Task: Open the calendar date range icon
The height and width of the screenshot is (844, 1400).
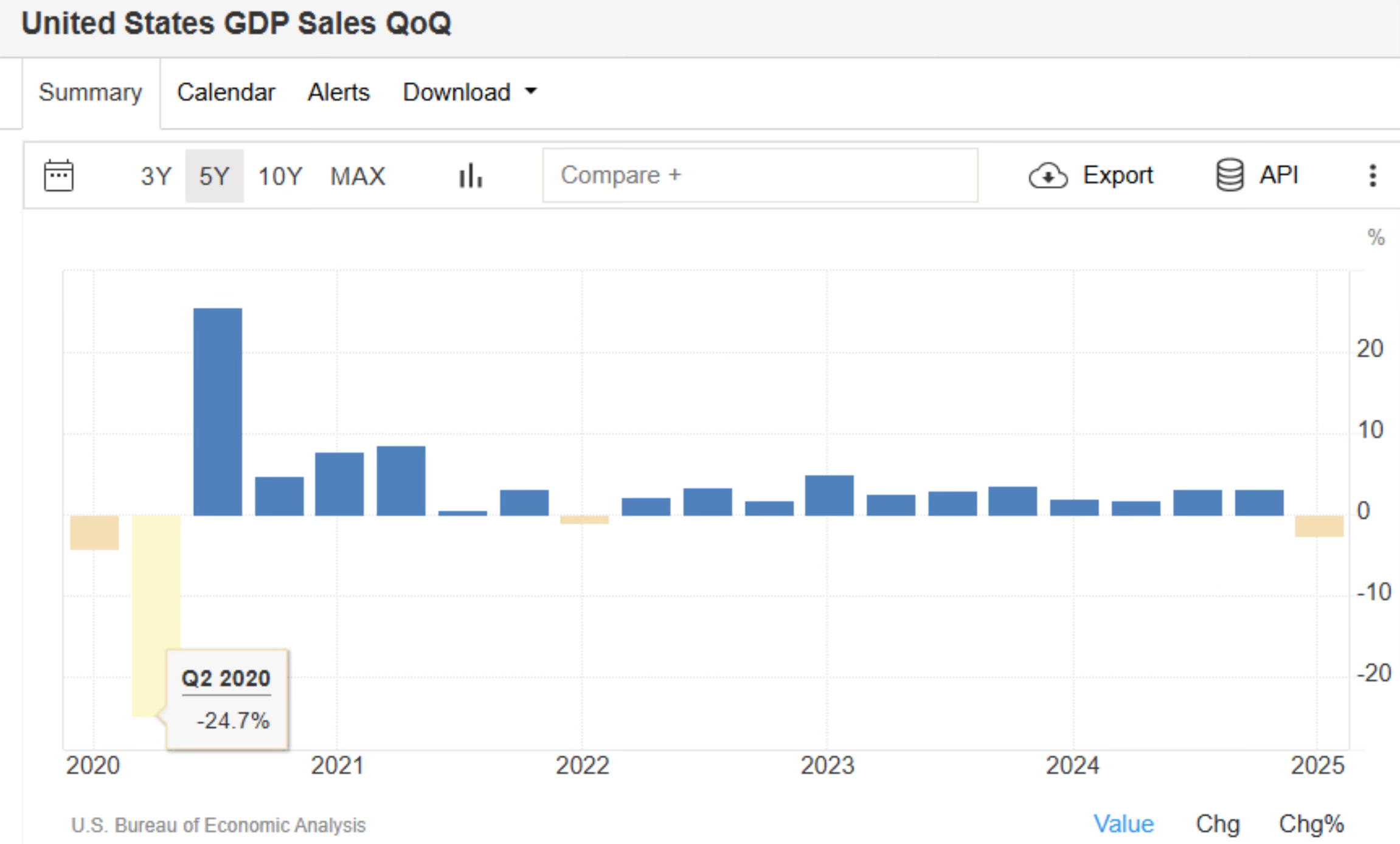Action: pos(59,176)
